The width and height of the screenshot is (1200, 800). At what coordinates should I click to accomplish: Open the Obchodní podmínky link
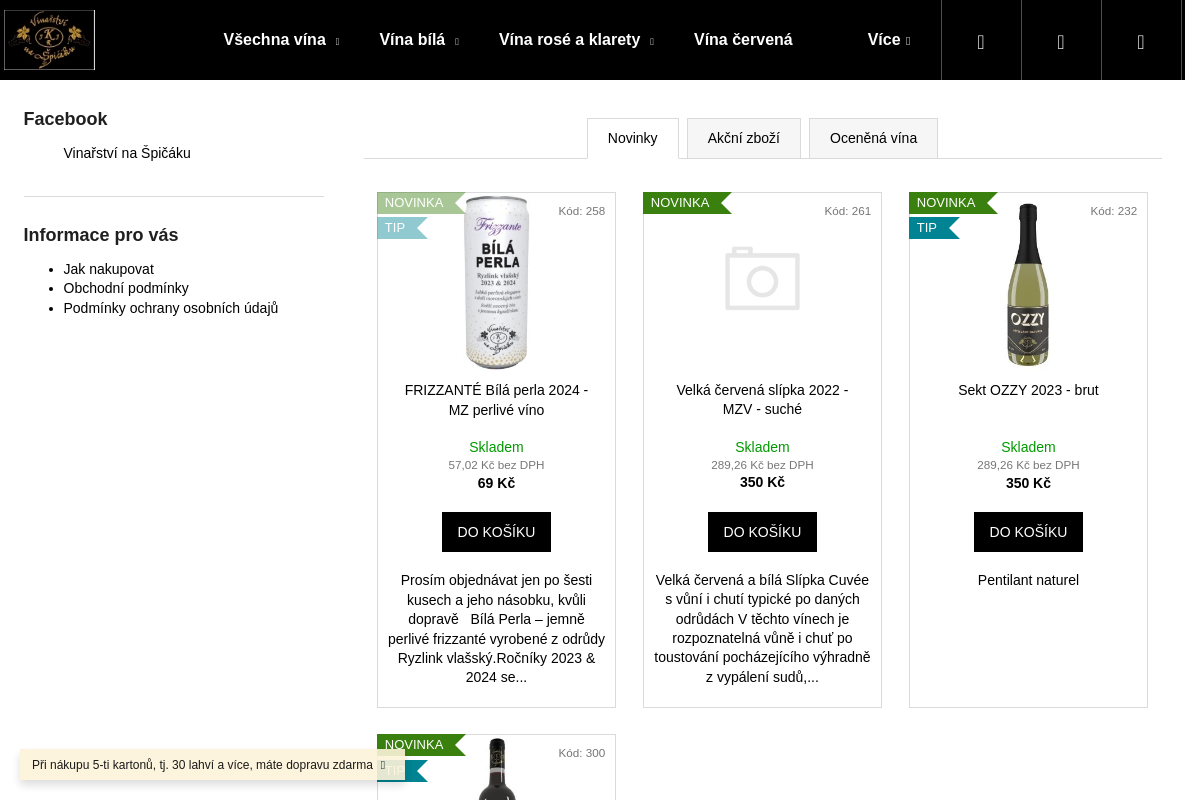pos(126,288)
